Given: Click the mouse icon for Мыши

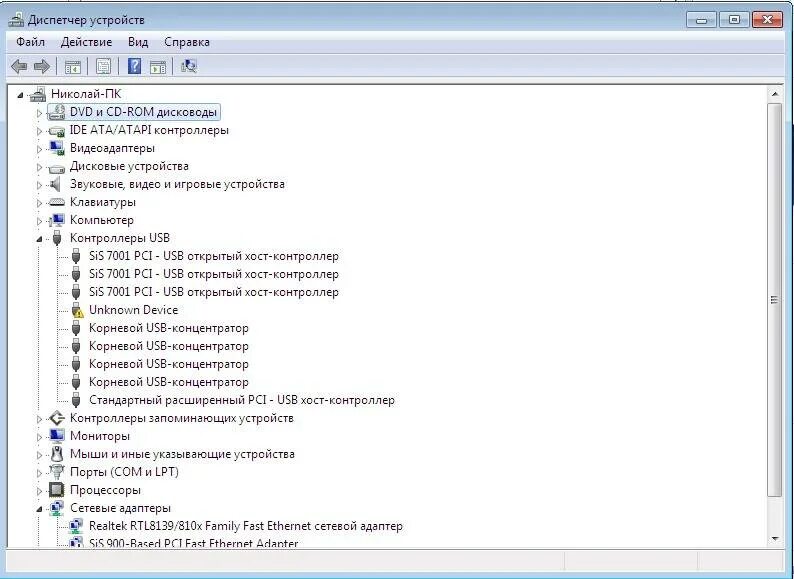Looking at the screenshot, I should tap(57, 454).
